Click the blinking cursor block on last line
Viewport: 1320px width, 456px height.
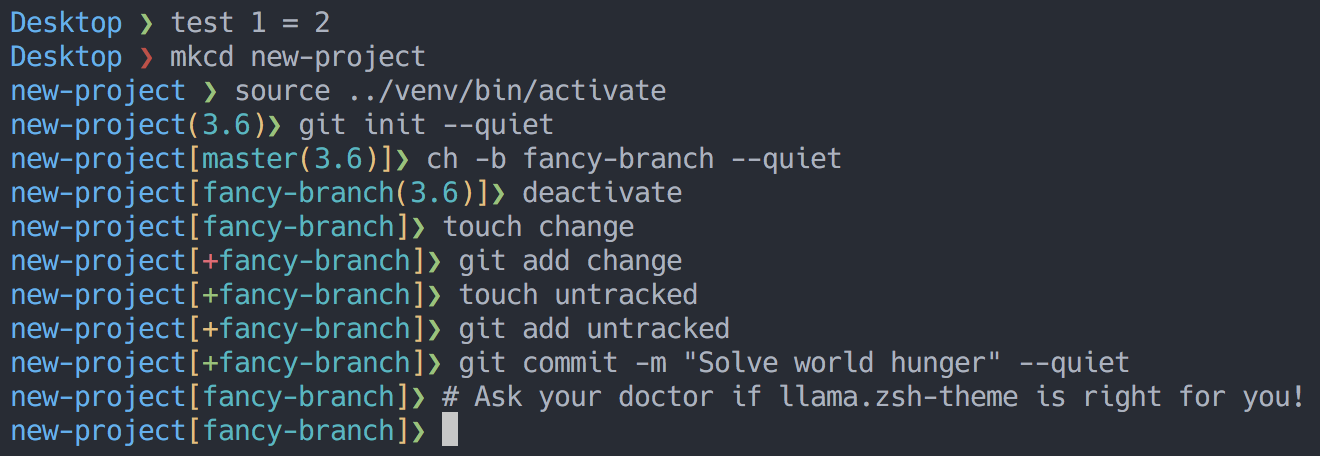coord(450,431)
